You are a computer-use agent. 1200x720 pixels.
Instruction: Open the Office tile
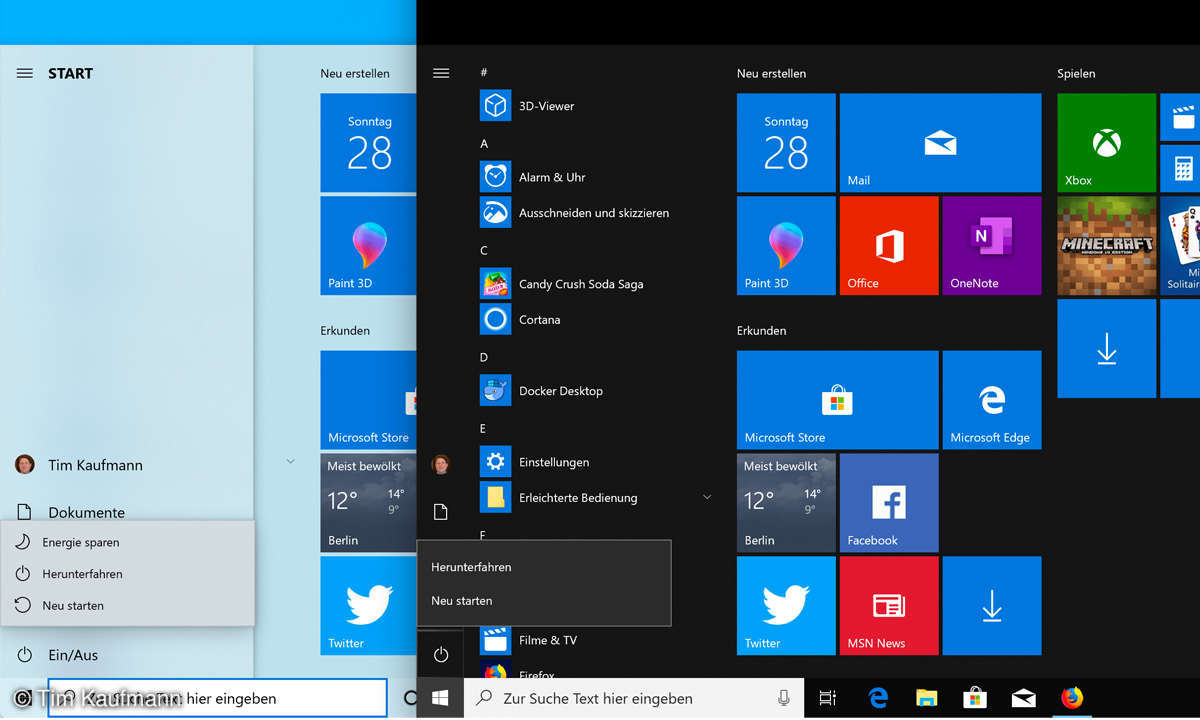click(889, 246)
